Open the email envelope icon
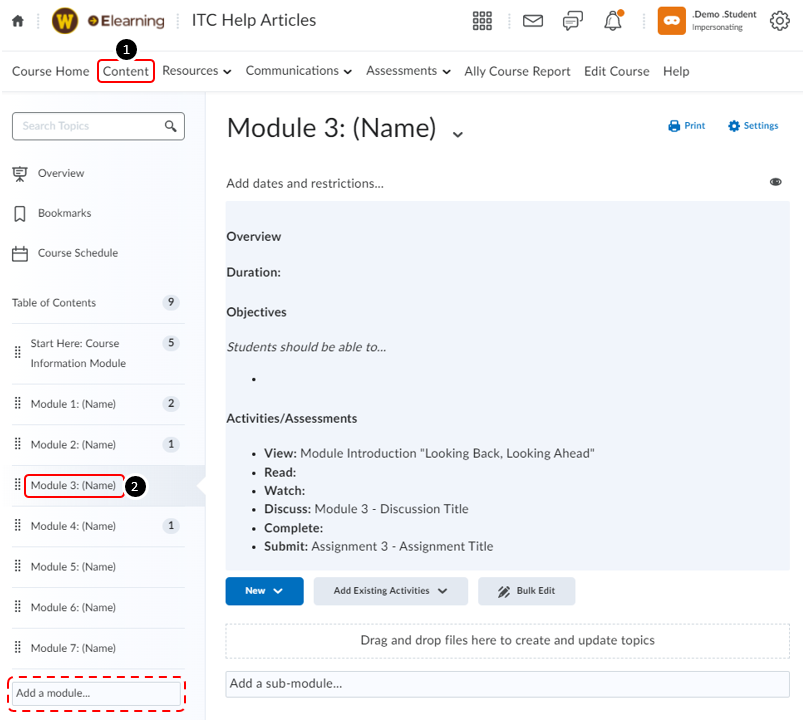803x720 pixels. 532,20
